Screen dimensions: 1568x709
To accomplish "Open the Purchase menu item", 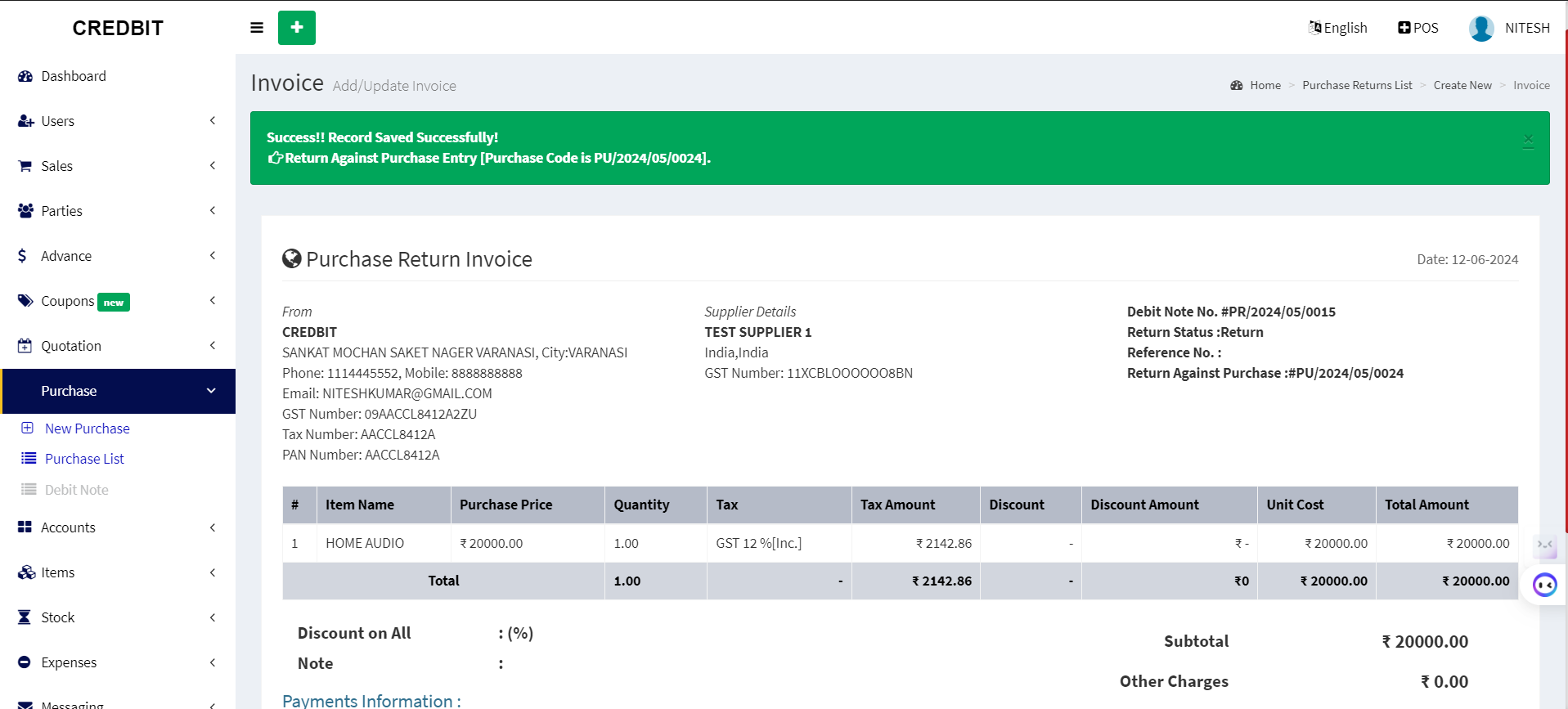I will click(x=118, y=391).
